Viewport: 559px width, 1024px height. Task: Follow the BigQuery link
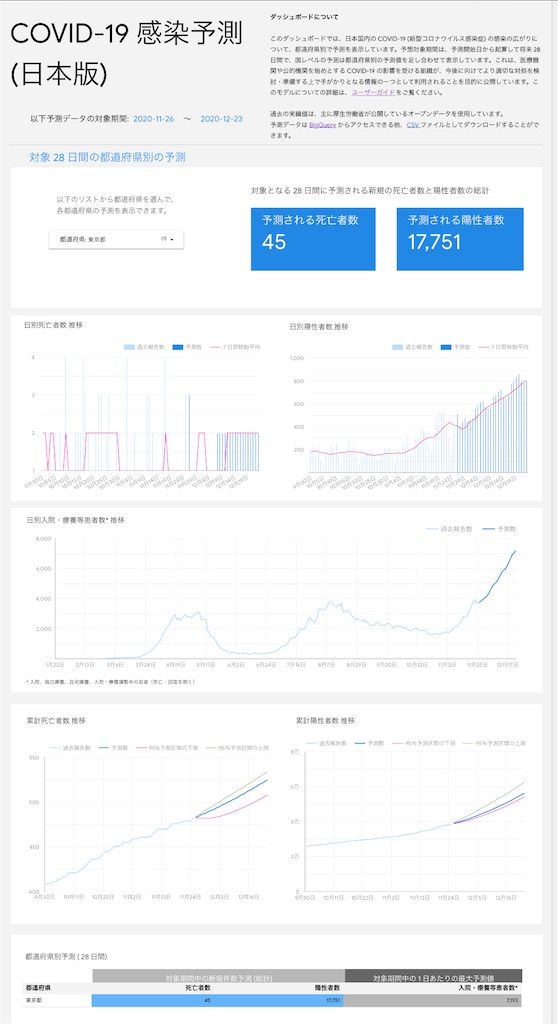click(323, 125)
